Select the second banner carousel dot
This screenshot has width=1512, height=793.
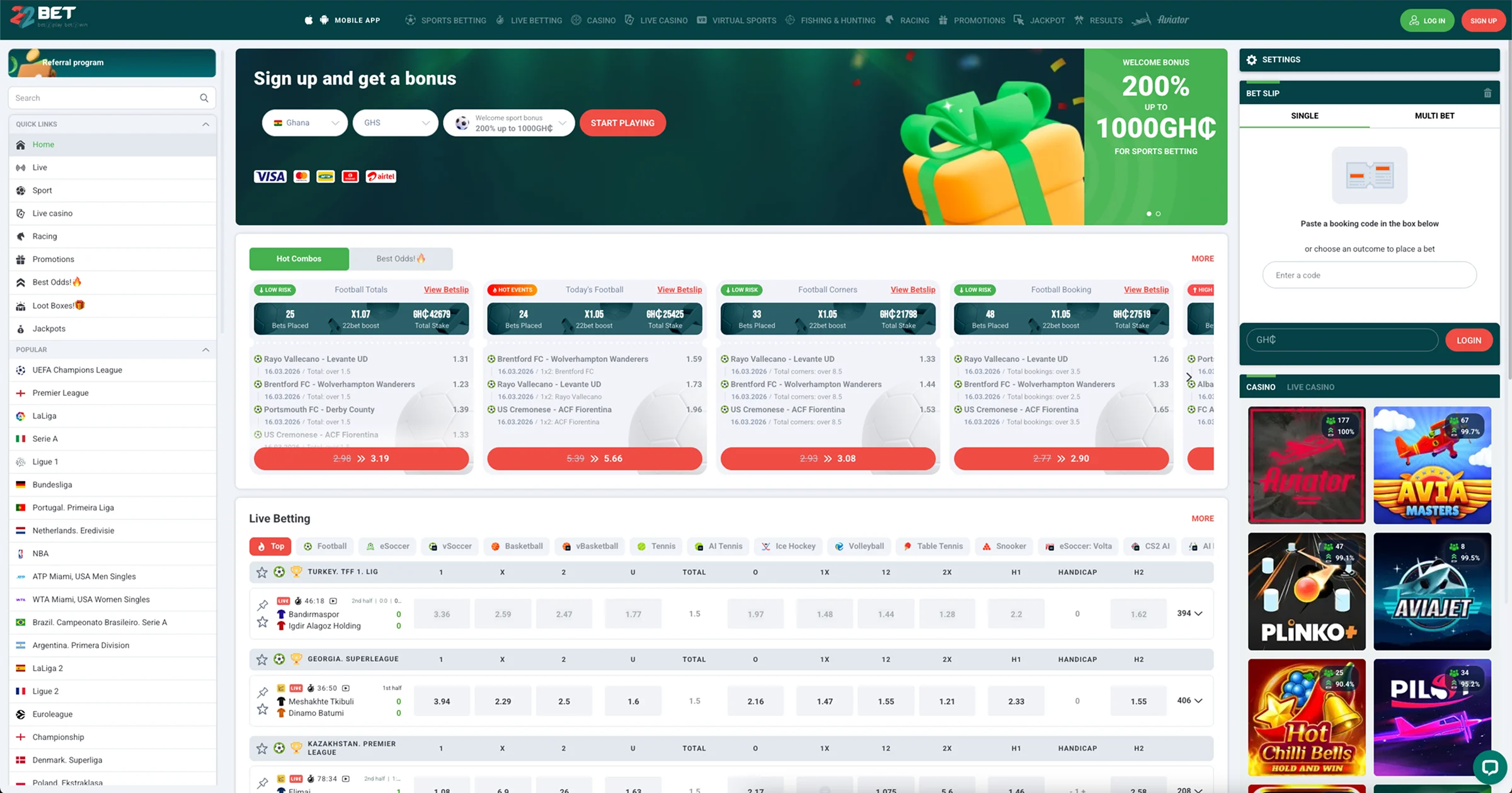coord(1157,214)
